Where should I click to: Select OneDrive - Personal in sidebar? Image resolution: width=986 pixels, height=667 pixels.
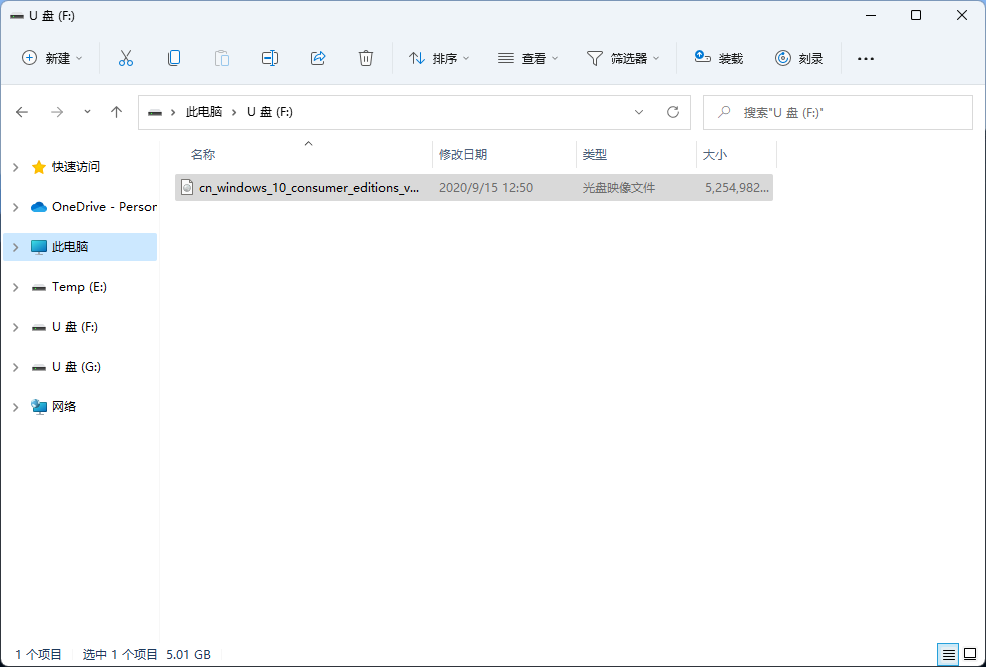[104, 207]
